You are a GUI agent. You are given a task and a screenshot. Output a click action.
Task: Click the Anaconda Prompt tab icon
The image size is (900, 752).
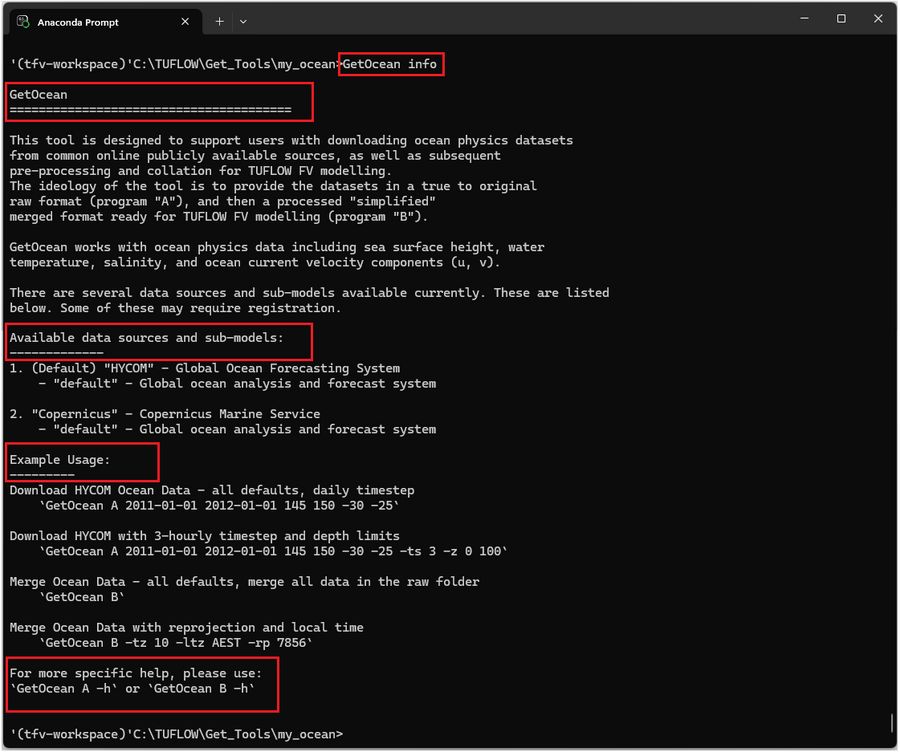tap(23, 21)
